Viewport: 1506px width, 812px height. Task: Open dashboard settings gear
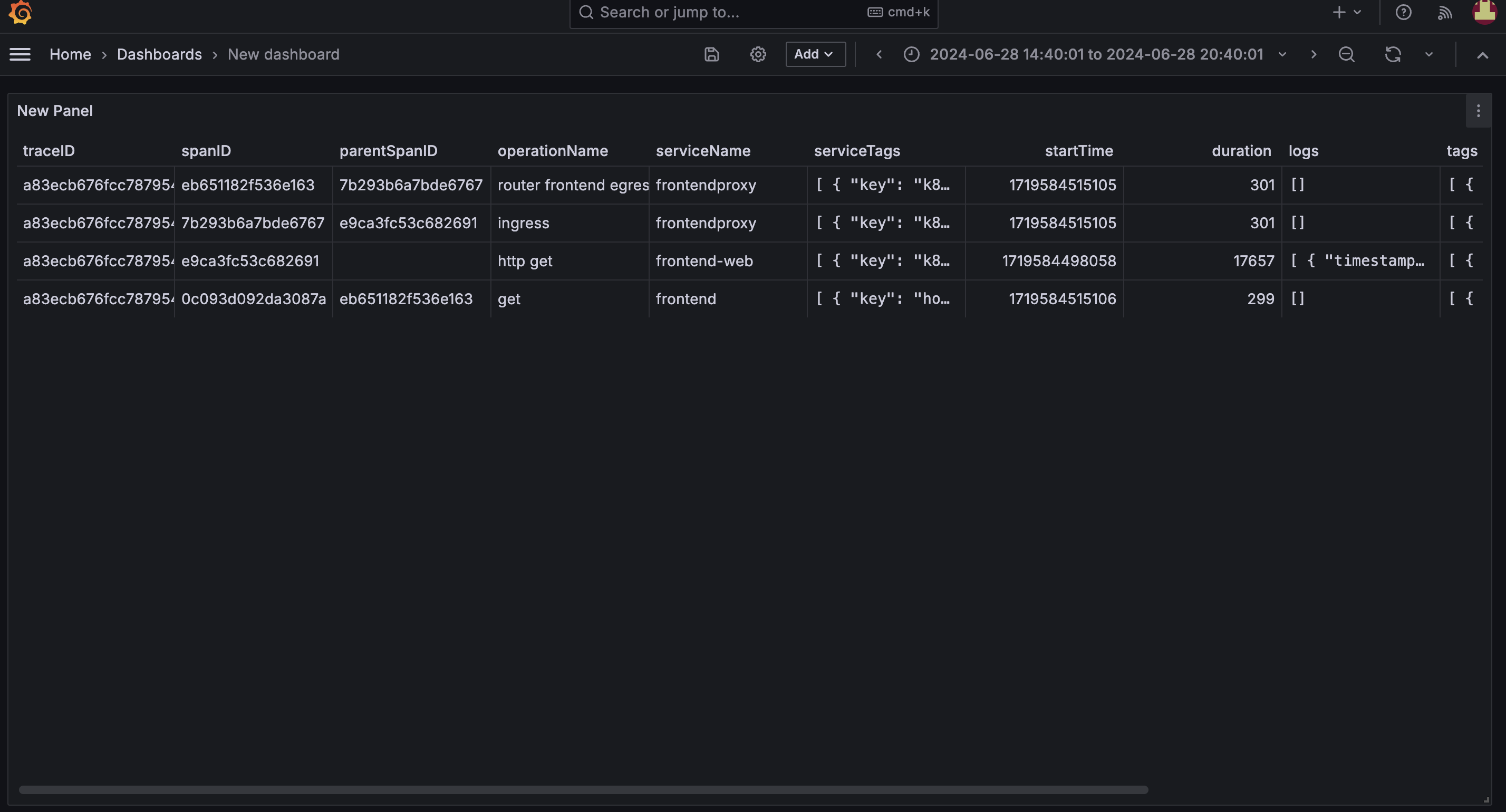758,54
